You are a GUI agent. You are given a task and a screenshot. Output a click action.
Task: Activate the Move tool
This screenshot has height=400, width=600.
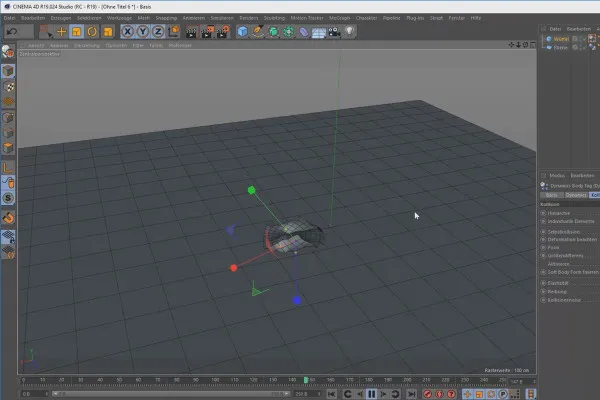[61, 32]
